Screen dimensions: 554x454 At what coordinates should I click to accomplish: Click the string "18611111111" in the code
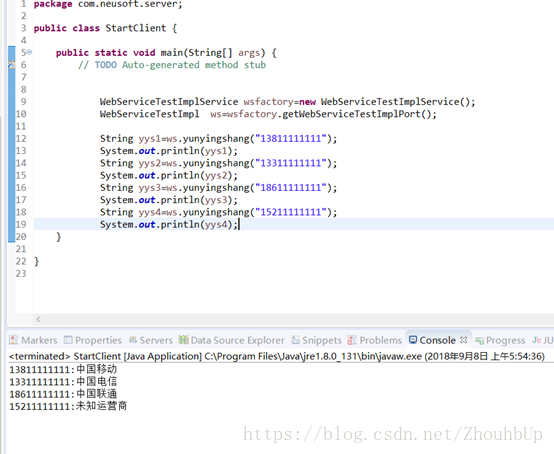click(x=291, y=188)
